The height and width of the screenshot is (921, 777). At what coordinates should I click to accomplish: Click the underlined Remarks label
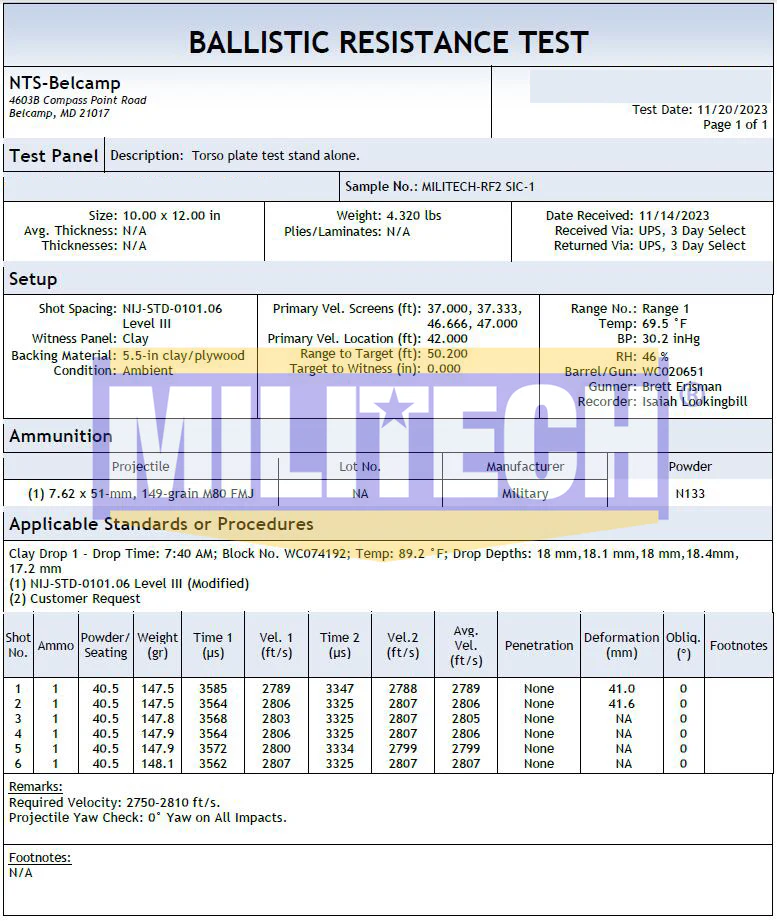pos(36,786)
